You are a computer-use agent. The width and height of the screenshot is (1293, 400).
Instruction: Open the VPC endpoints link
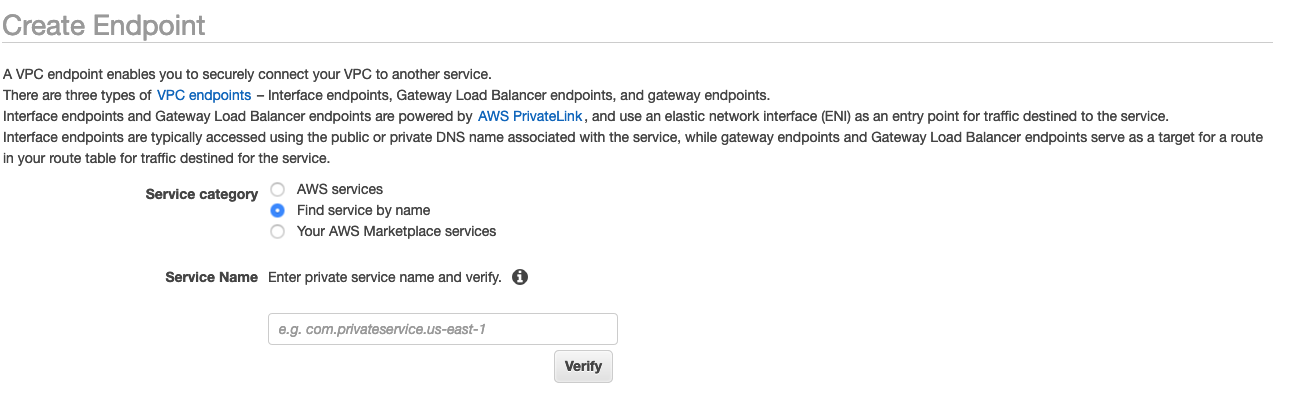pos(204,95)
